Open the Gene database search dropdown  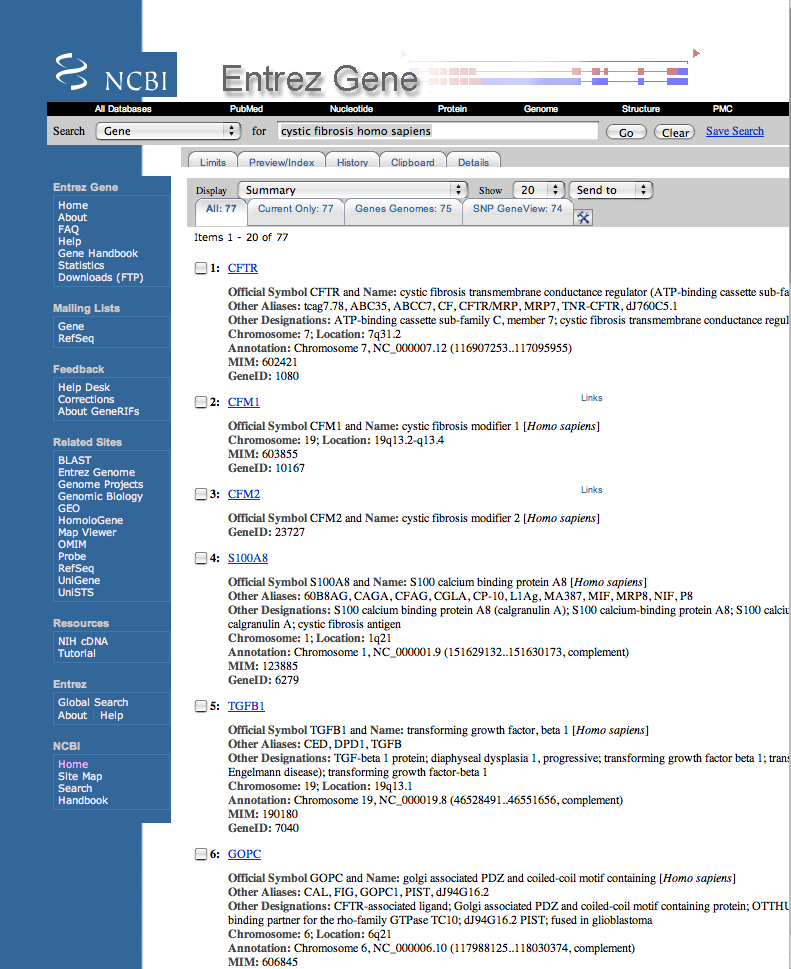pyautogui.click(x=168, y=131)
